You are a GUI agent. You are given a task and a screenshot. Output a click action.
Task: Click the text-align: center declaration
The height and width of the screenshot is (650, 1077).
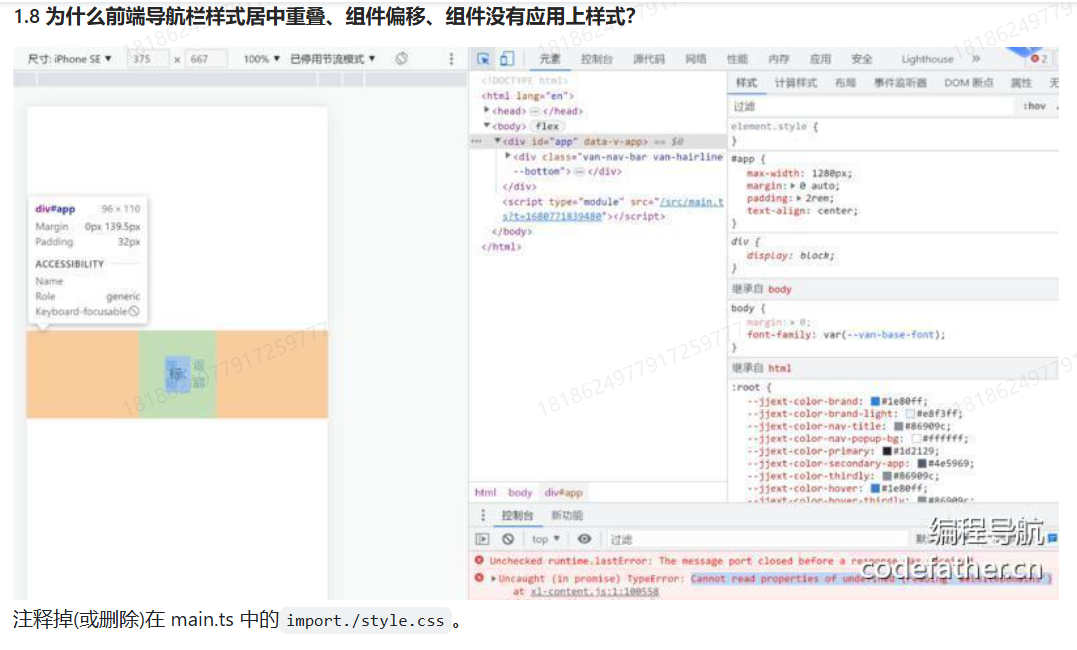(802, 211)
